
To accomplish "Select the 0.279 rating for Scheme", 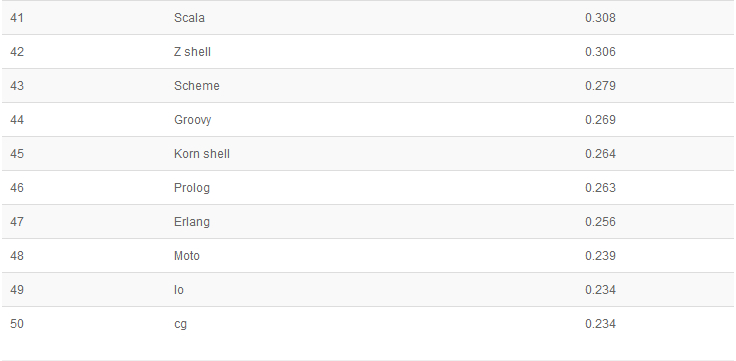I will pyautogui.click(x=600, y=86).
